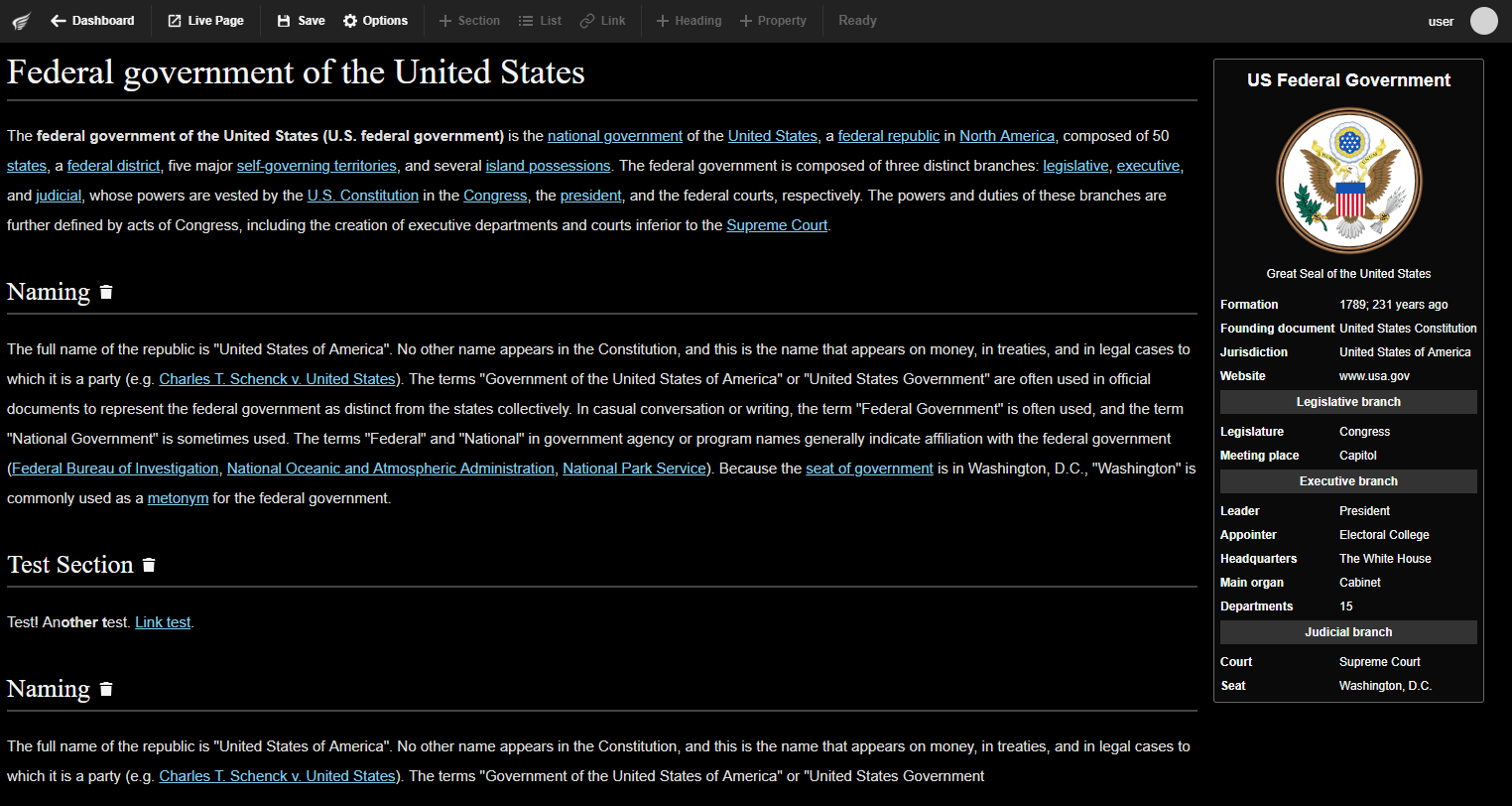Click The White House value
The image size is (1512, 806).
[1385, 559]
